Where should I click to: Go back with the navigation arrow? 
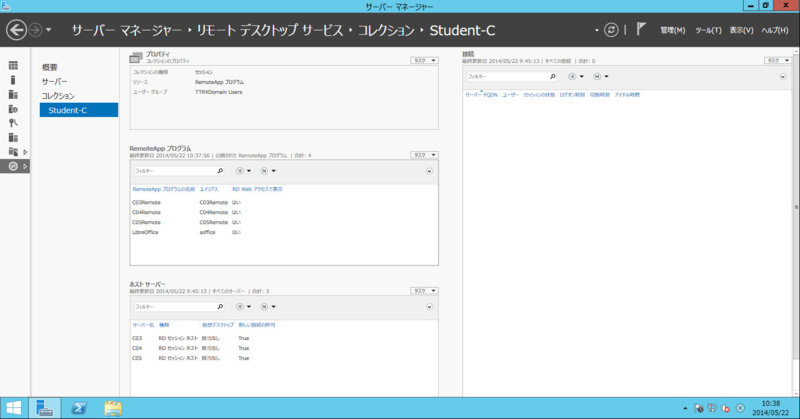tap(16, 30)
